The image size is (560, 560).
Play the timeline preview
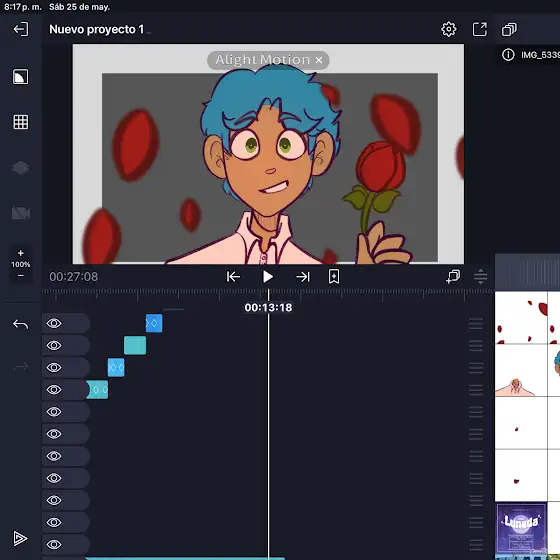pyautogui.click(x=268, y=276)
